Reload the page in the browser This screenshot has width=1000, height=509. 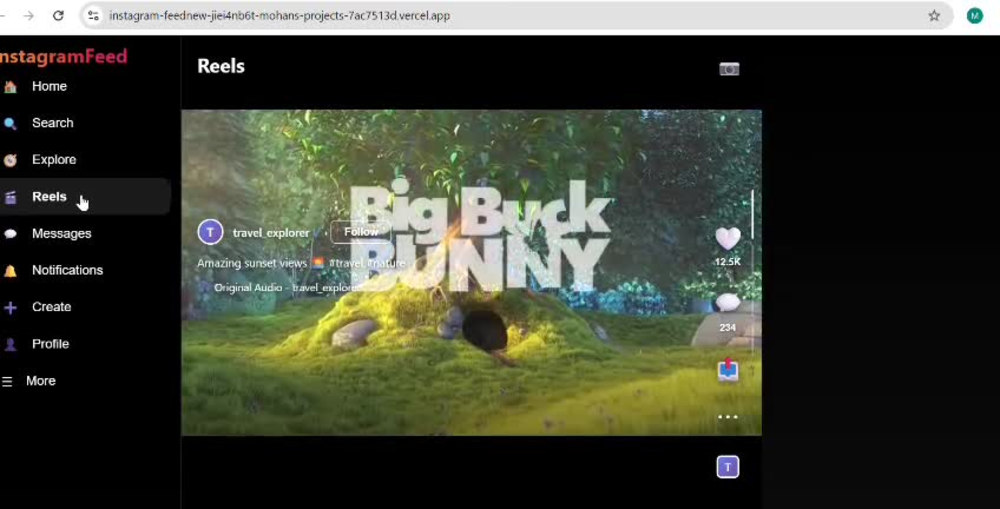pos(58,15)
